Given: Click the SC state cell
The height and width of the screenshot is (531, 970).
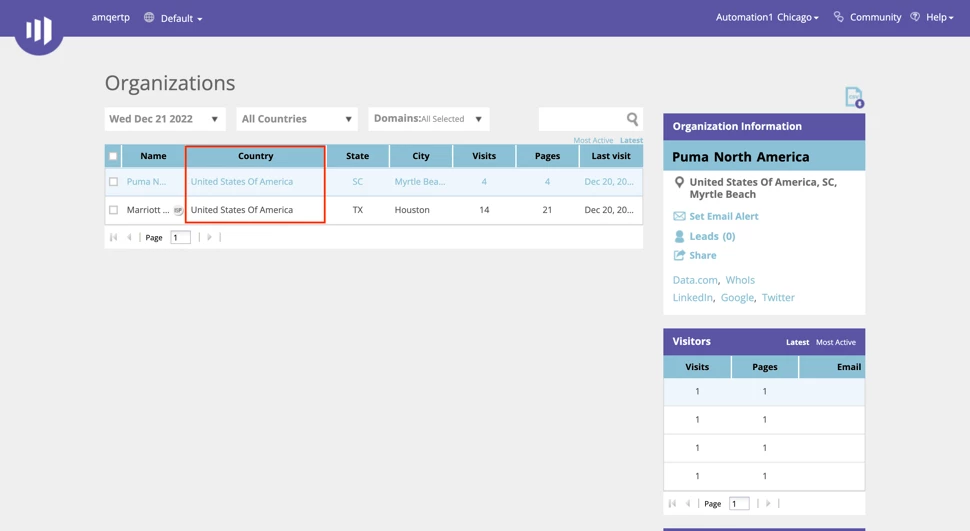Looking at the screenshot, I should (358, 181).
